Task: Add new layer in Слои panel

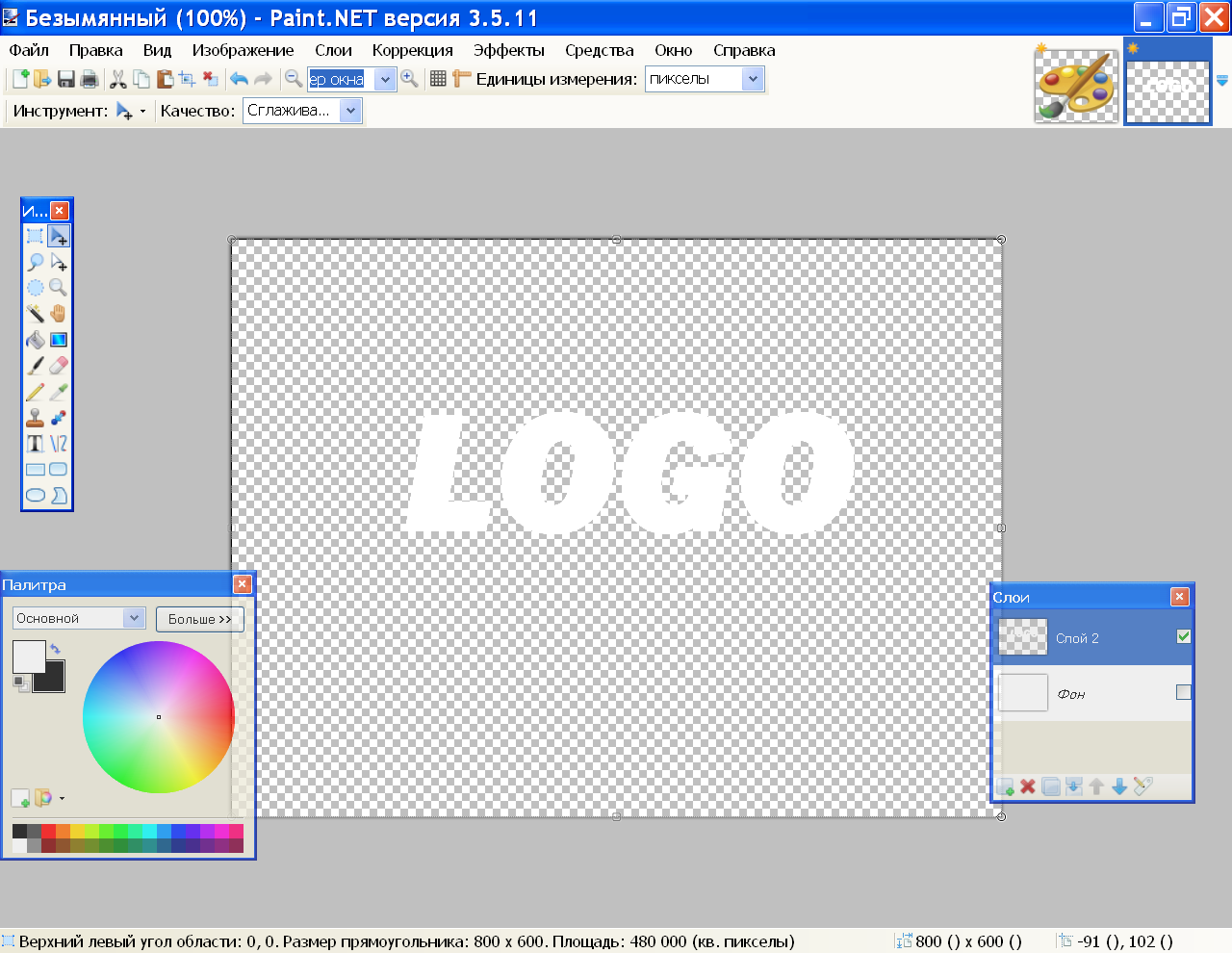Action: (x=1006, y=786)
